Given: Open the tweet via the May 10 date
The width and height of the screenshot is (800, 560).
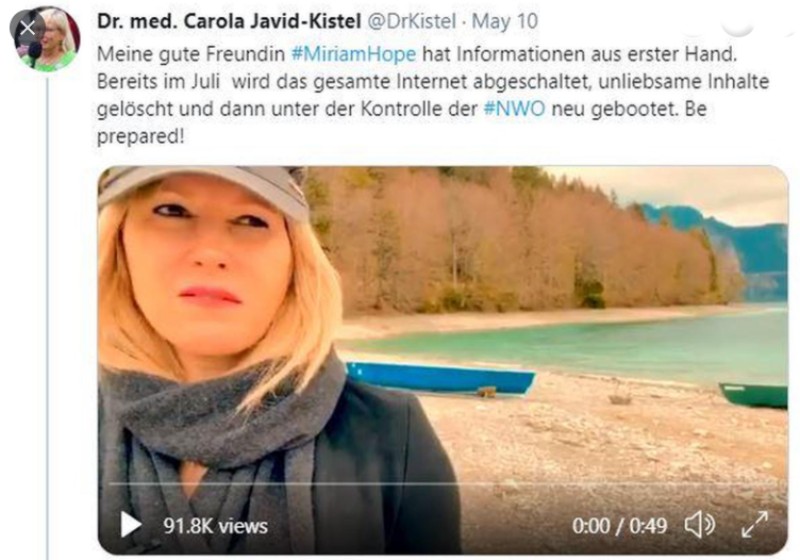Looking at the screenshot, I should point(505,21).
